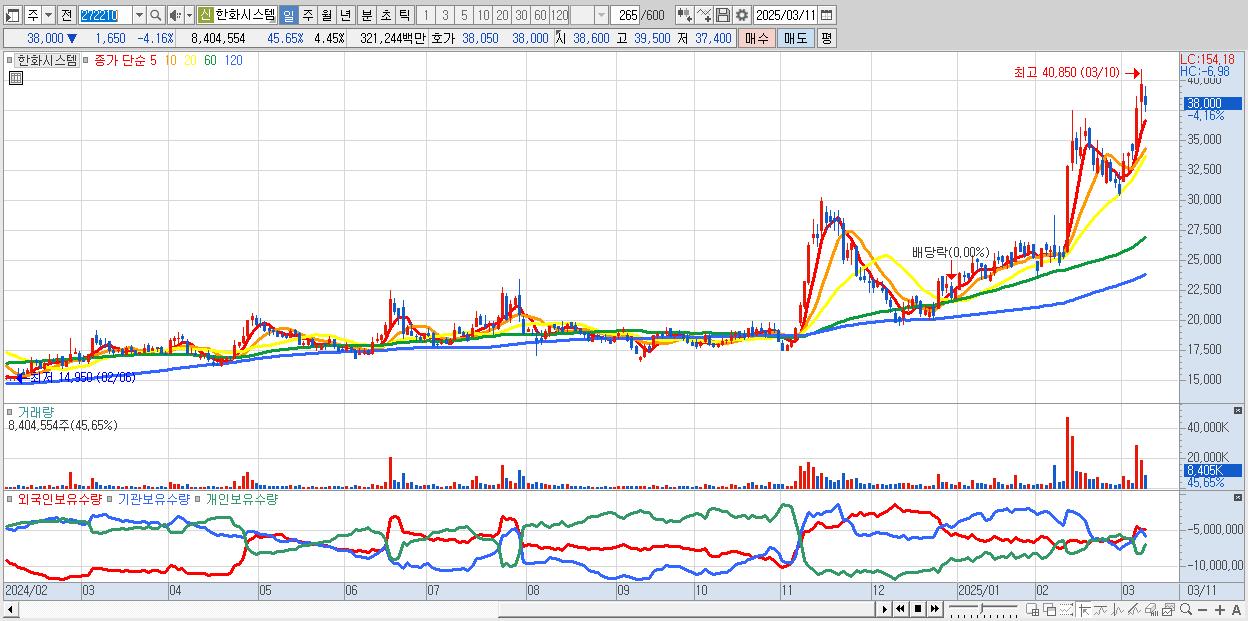Click the crosshair cursor mode icon at bottom
The width and height of the screenshot is (1248, 621).
click(1084, 610)
